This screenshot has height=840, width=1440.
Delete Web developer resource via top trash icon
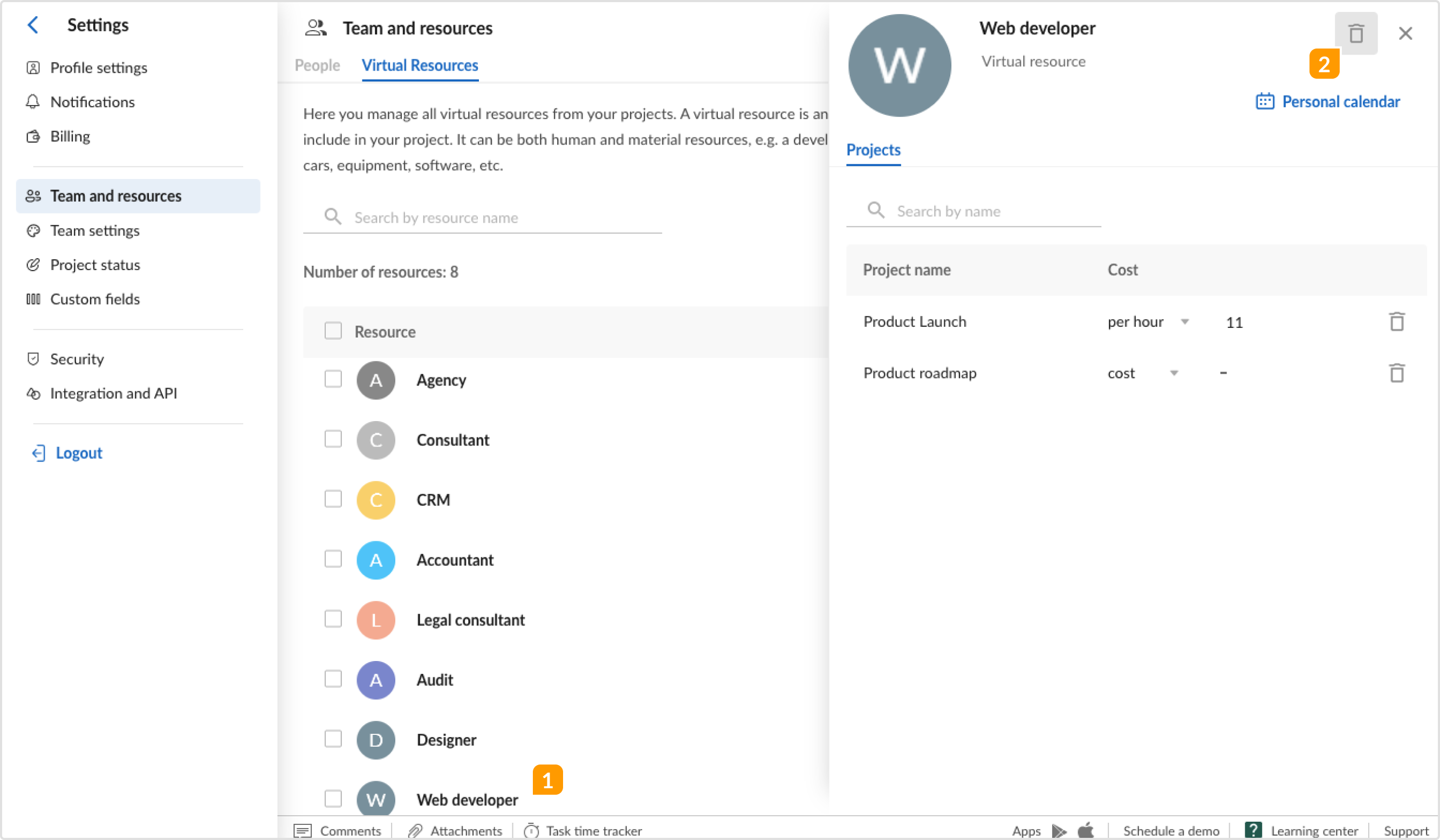[1355, 33]
